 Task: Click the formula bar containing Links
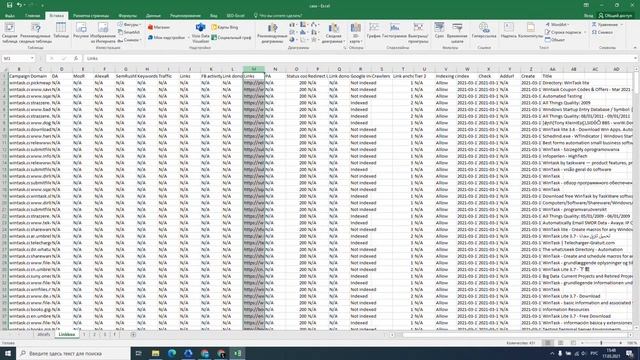(359, 58)
